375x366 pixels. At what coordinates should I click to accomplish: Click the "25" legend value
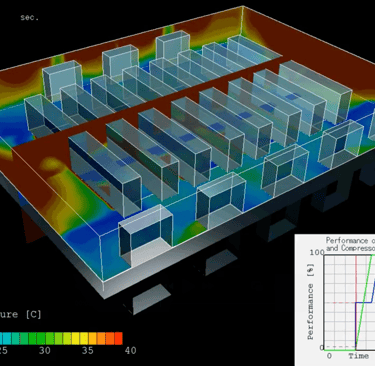click(x=4, y=351)
